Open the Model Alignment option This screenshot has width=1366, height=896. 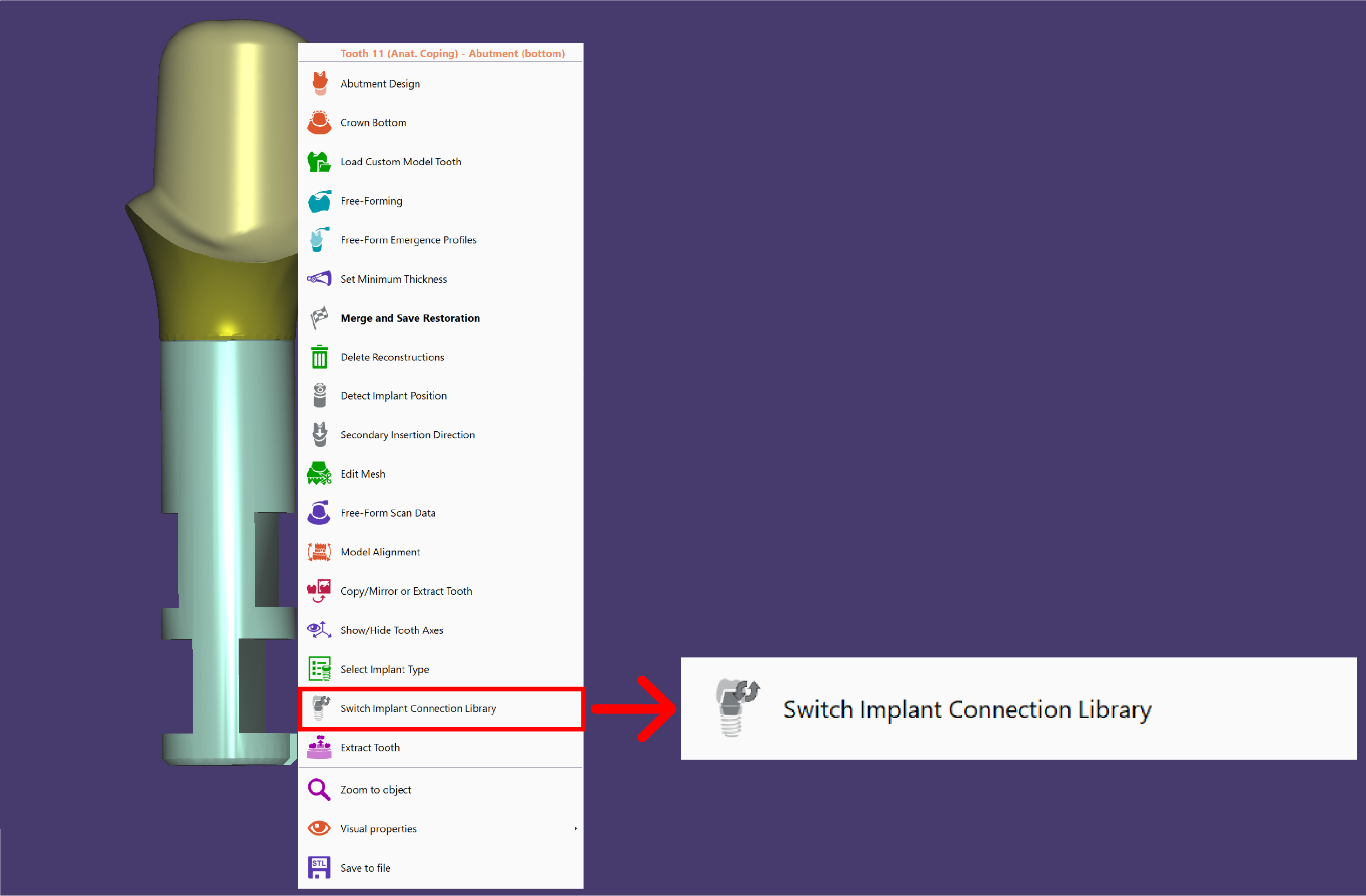(441, 552)
